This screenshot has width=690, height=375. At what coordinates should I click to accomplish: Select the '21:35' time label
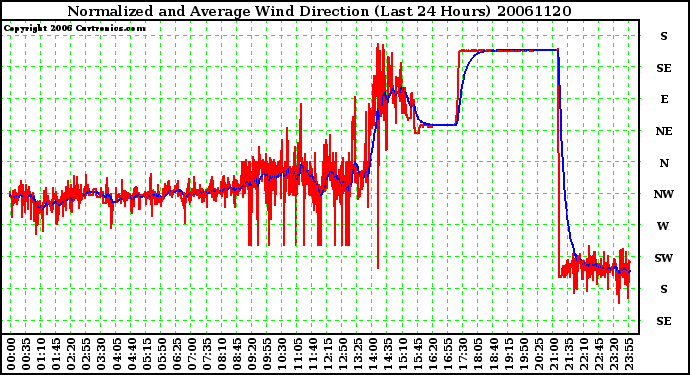point(568,354)
